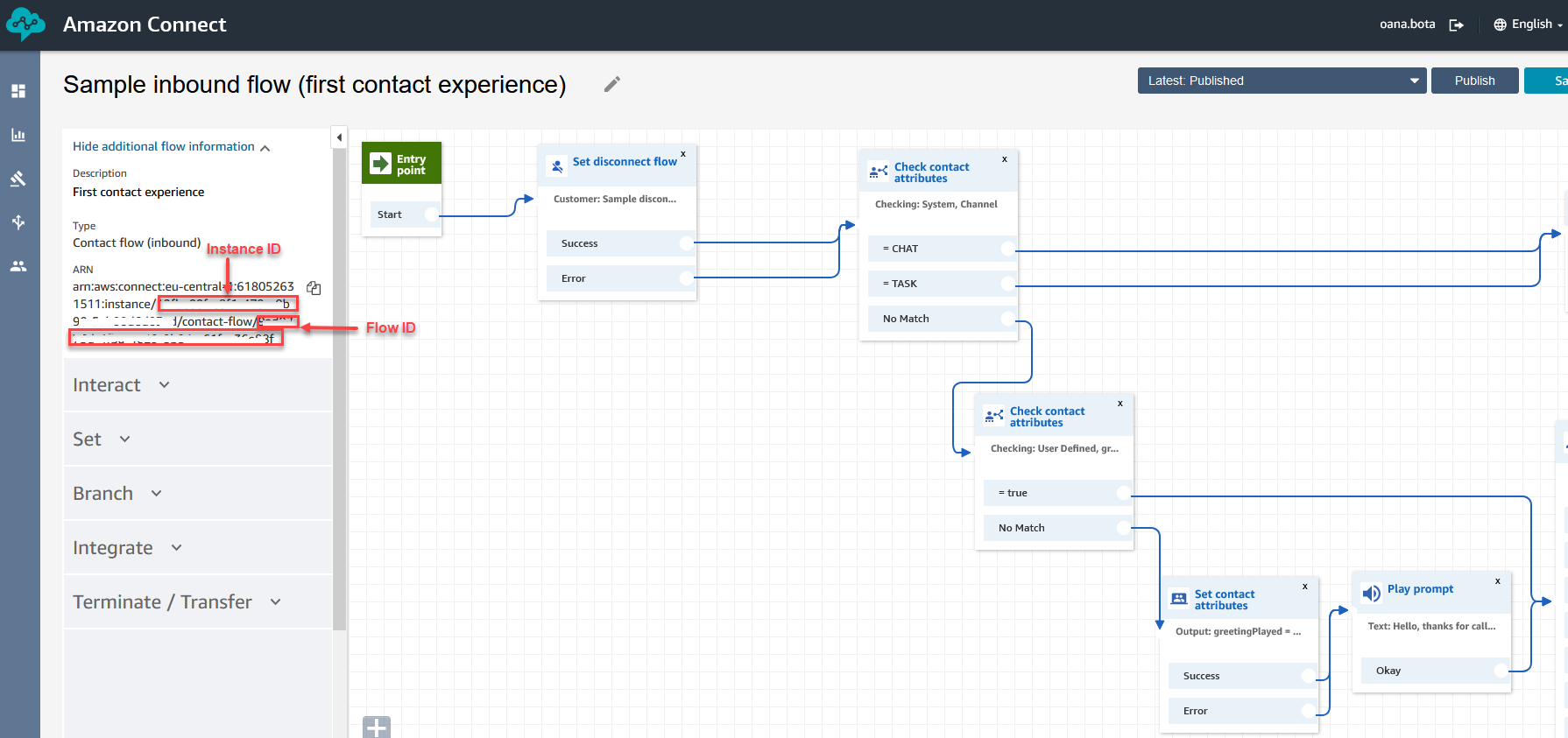
Task: Expand the Integrate block group
Action: tap(198, 548)
